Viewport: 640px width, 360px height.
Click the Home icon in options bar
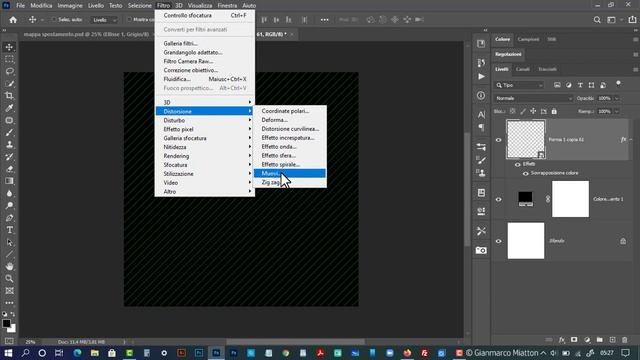point(13,20)
